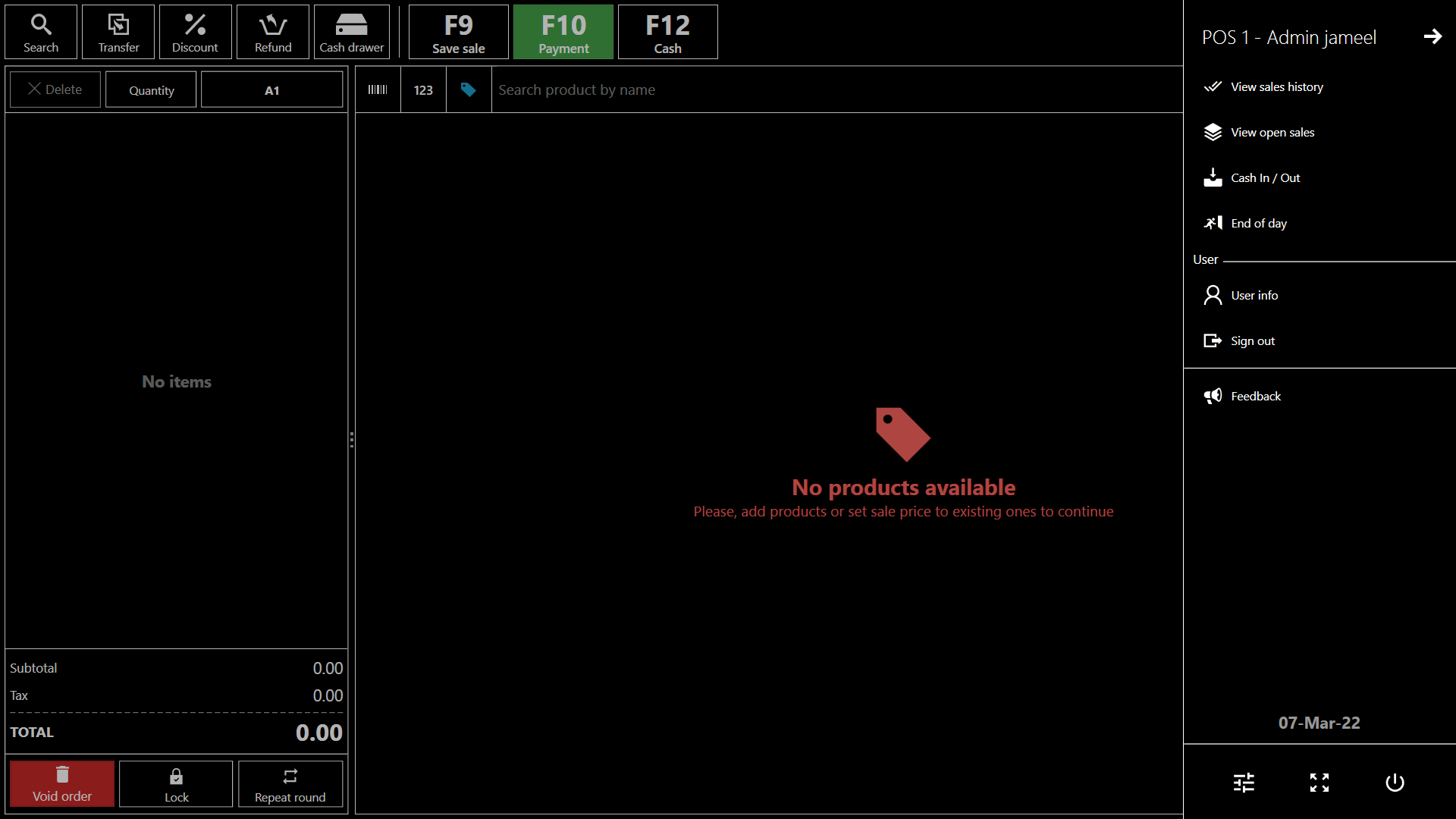
Task: Click the Search product by name field
Action: point(834,89)
